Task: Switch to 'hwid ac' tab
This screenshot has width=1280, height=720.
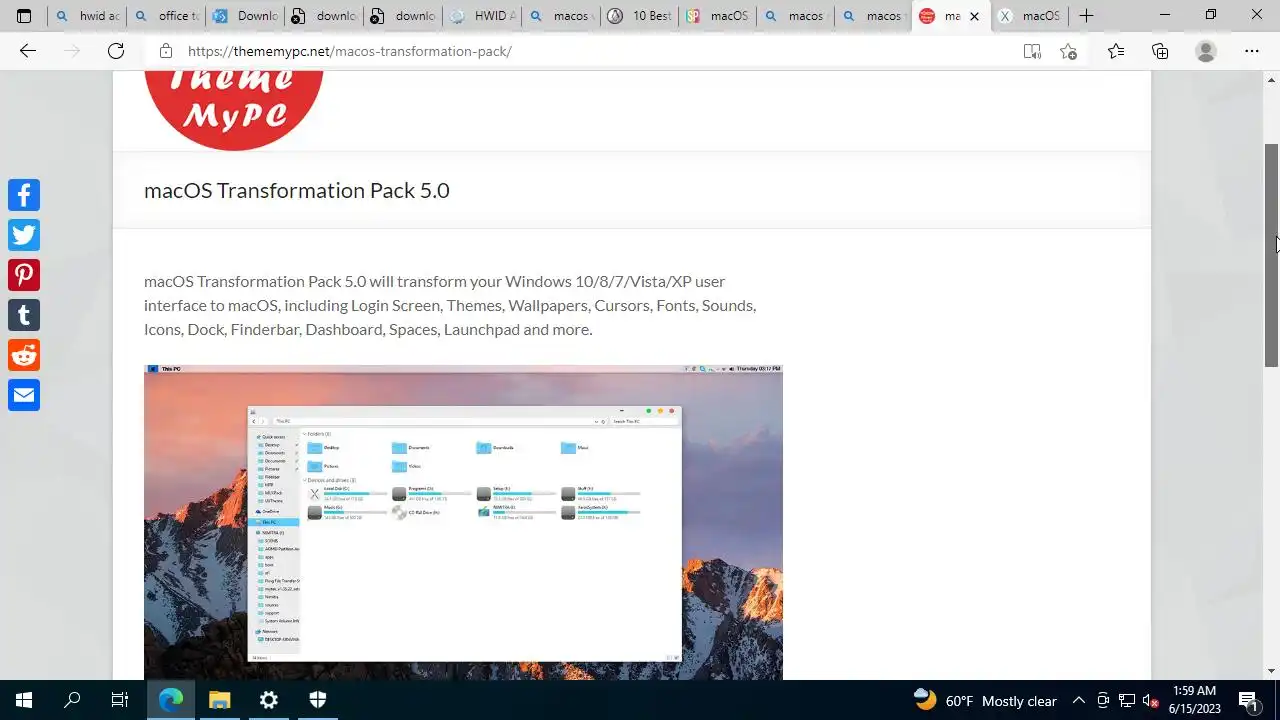Action: [88, 16]
